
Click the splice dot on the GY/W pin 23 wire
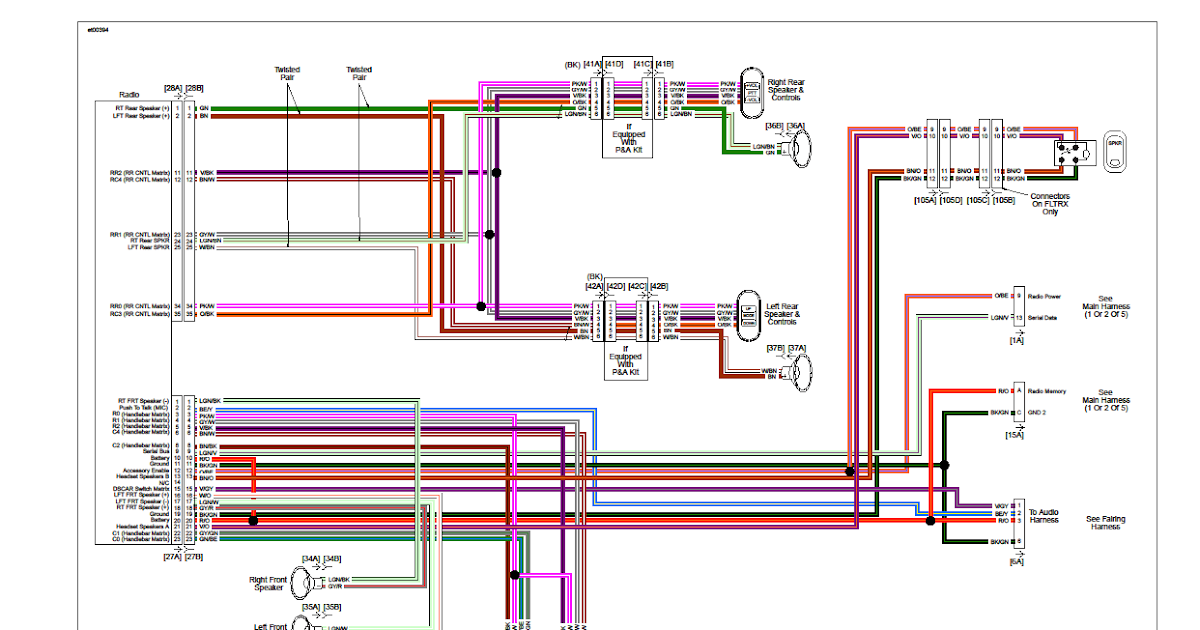pyautogui.click(x=489, y=235)
